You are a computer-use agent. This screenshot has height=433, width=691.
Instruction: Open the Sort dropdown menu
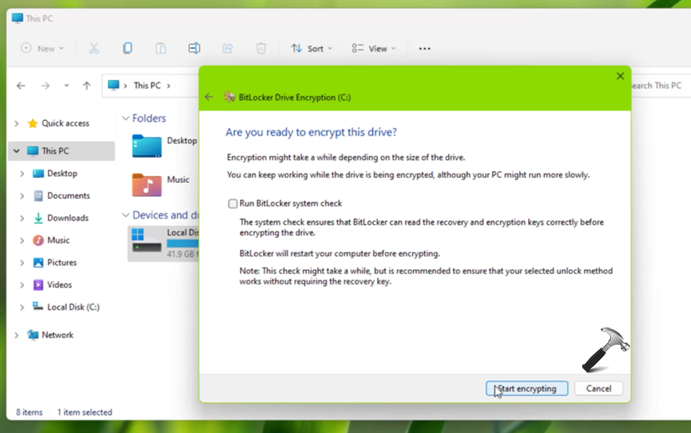point(312,48)
